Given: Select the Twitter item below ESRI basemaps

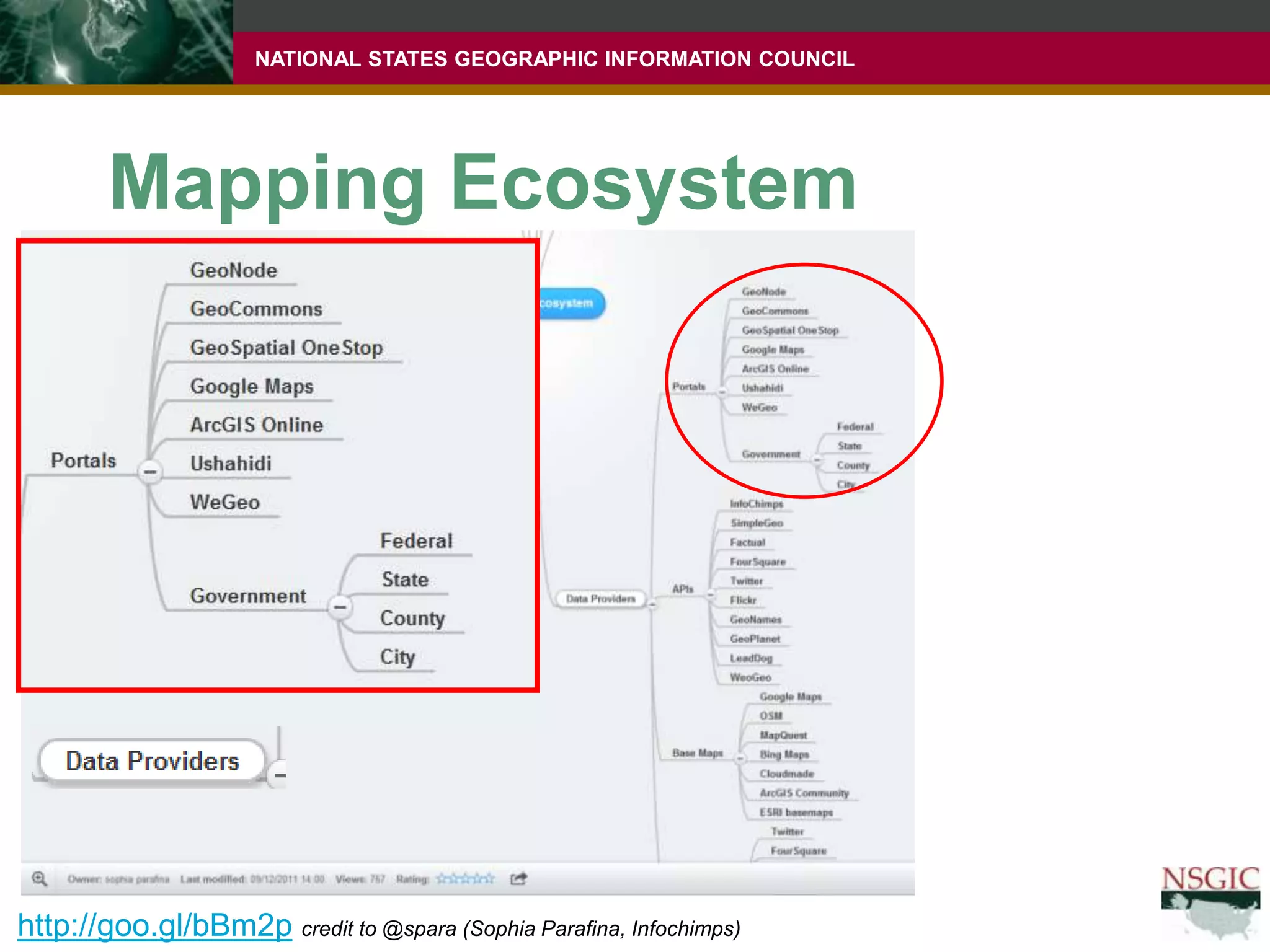Looking at the screenshot, I should point(787,832).
